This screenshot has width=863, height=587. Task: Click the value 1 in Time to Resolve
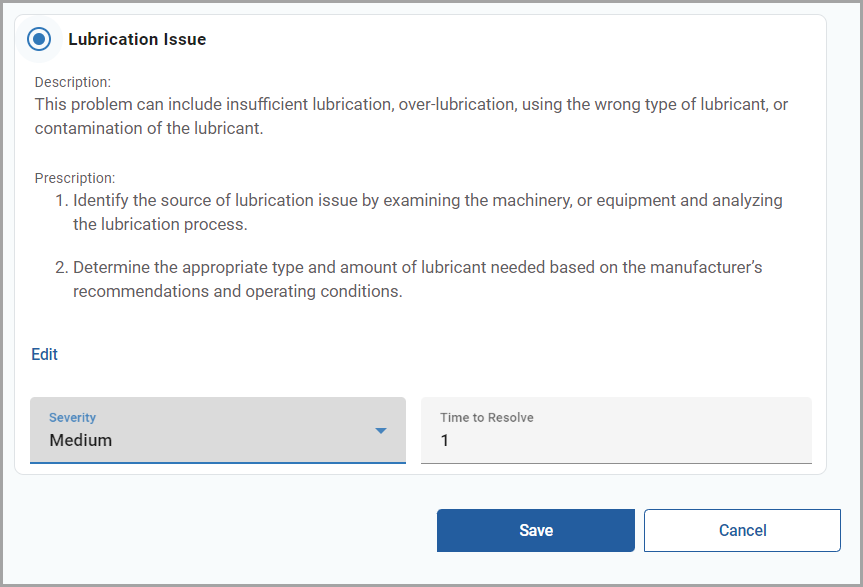click(x=445, y=440)
